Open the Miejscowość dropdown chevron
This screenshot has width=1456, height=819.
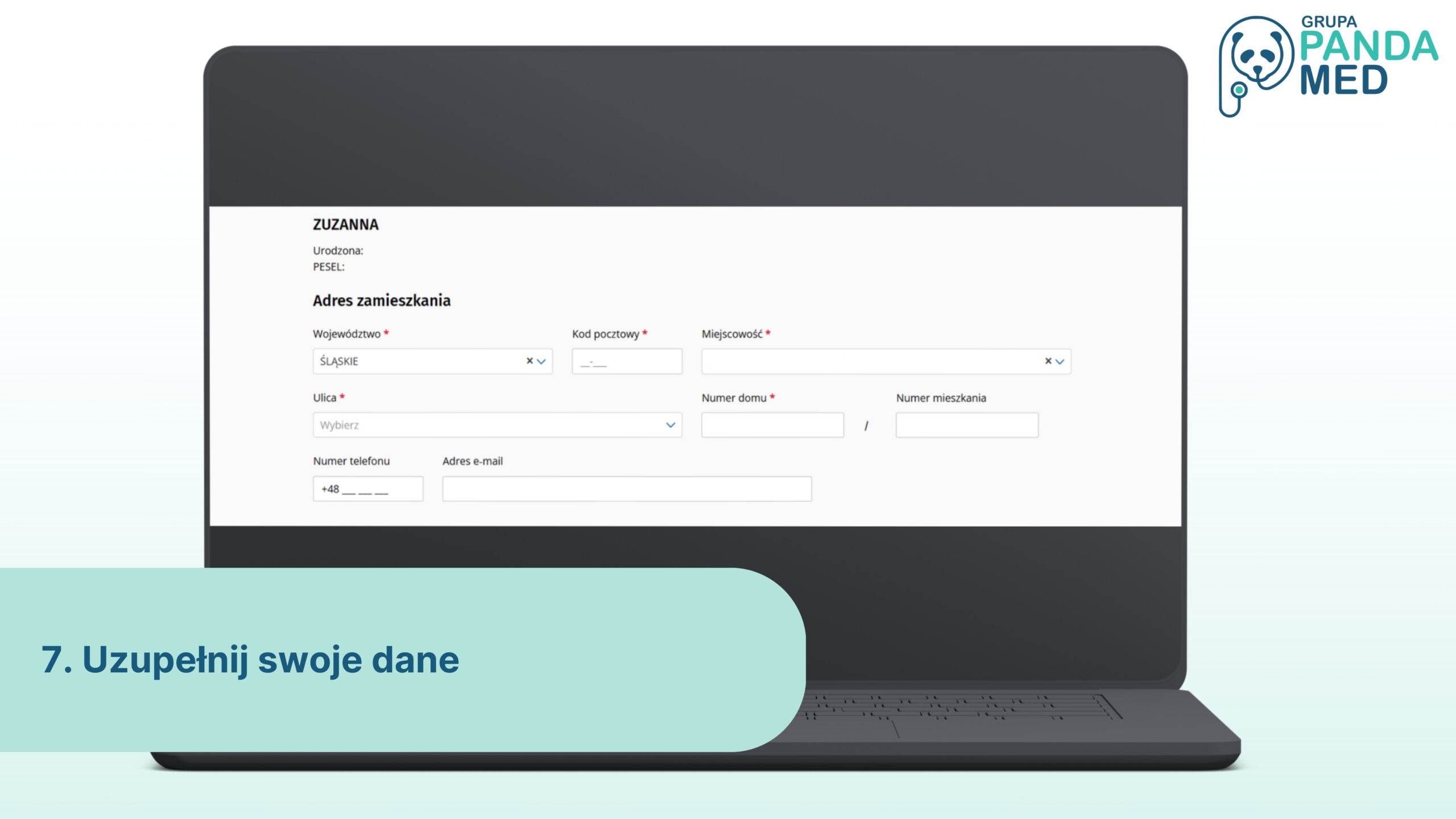coord(1060,362)
